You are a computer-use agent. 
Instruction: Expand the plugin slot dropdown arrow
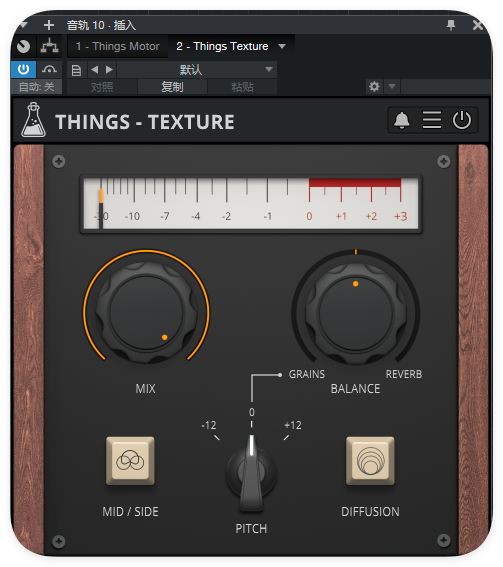pyautogui.click(x=282, y=46)
